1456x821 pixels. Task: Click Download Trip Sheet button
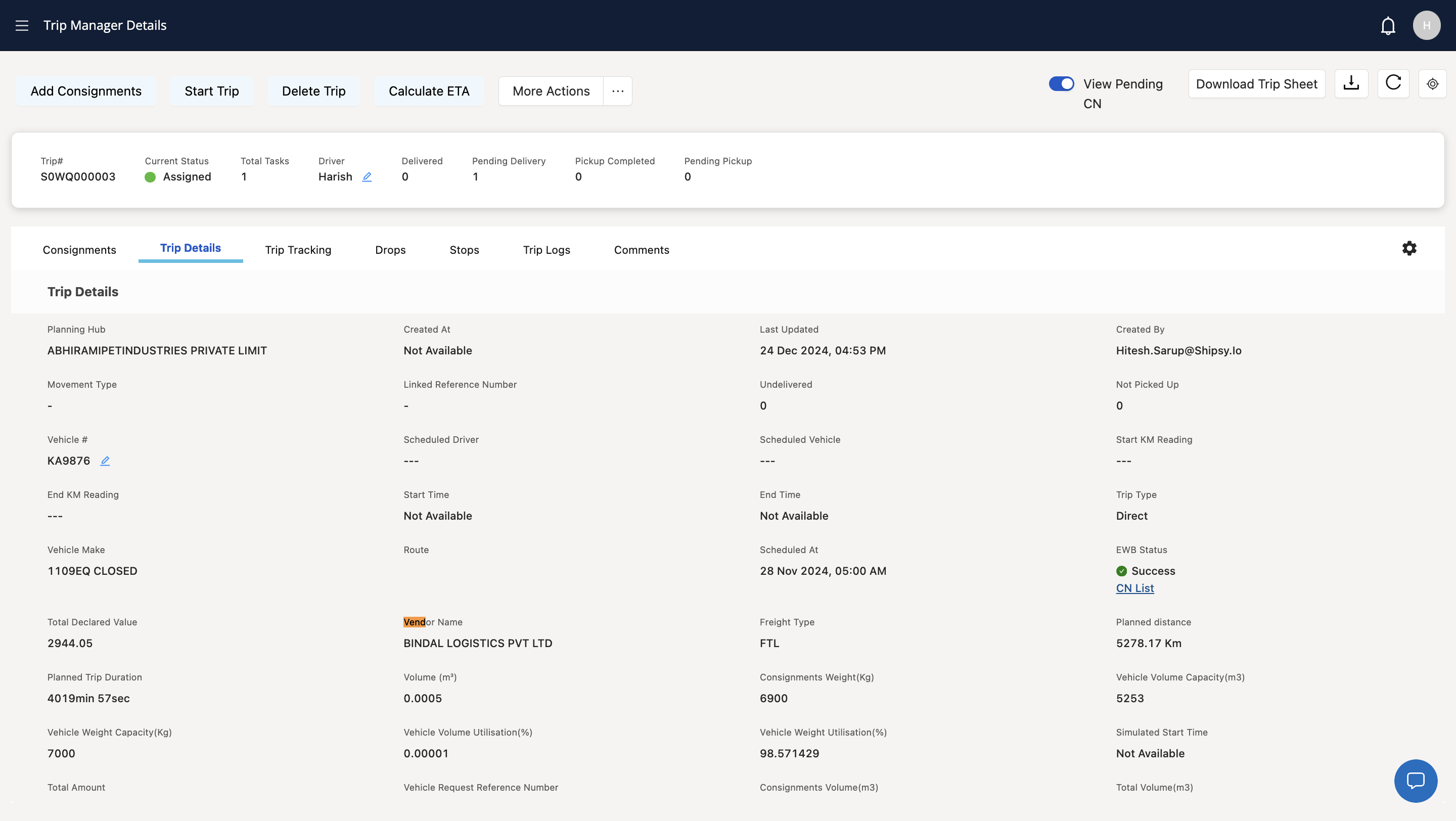pos(1256,83)
